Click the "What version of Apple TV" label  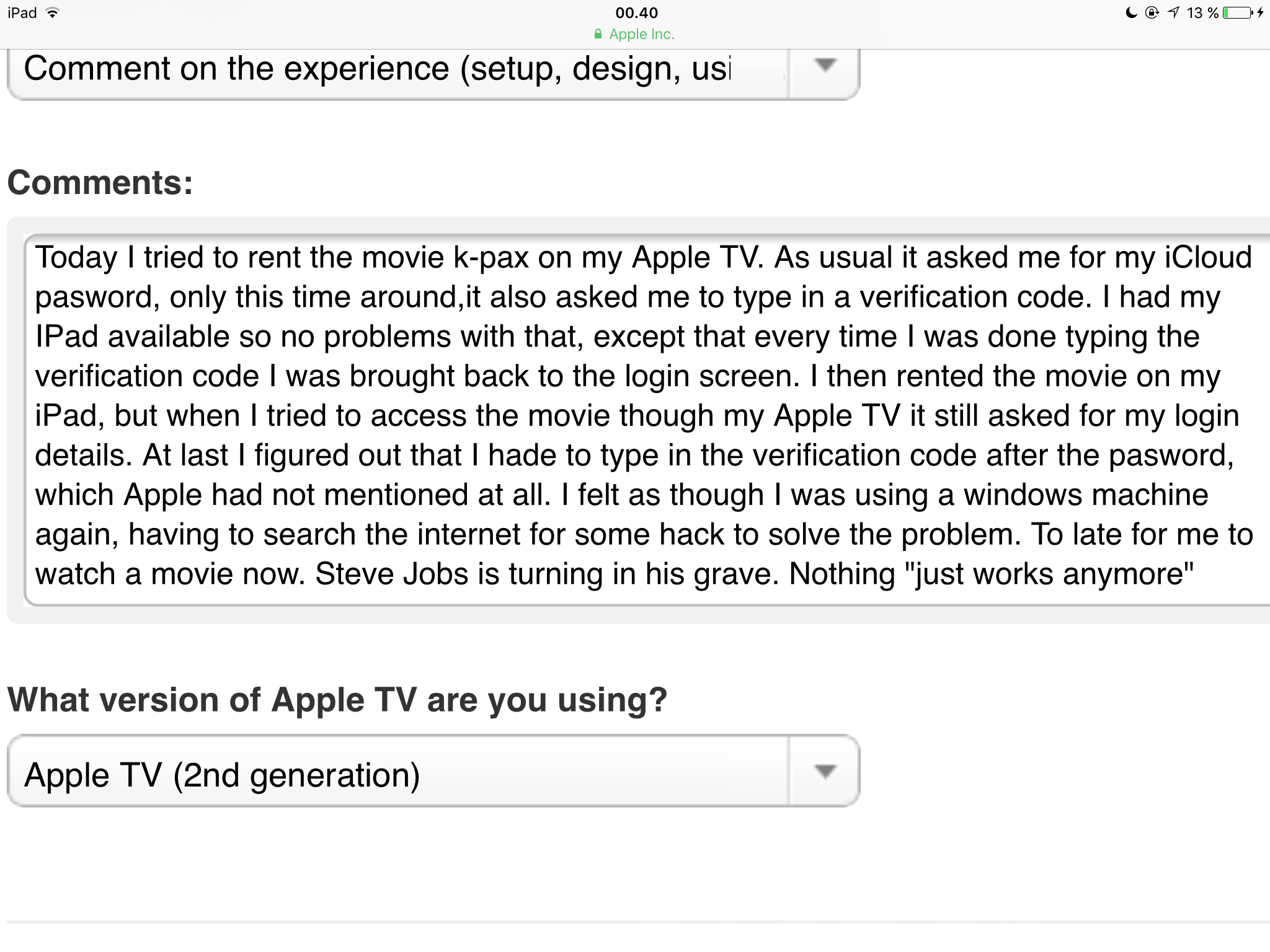[337, 700]
